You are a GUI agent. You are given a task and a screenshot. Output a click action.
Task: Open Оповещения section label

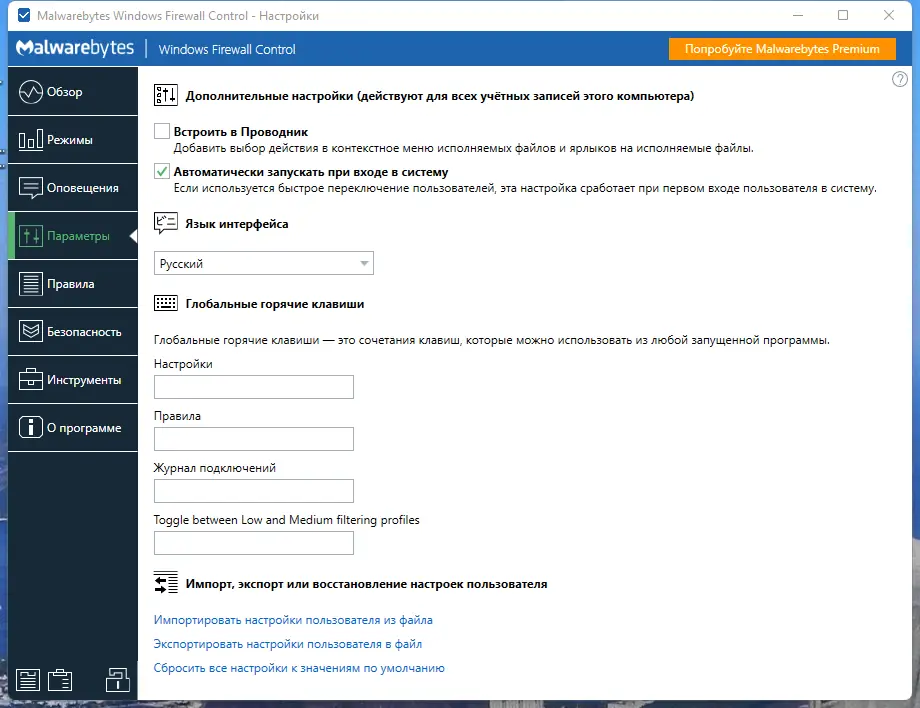click(83, 188)
